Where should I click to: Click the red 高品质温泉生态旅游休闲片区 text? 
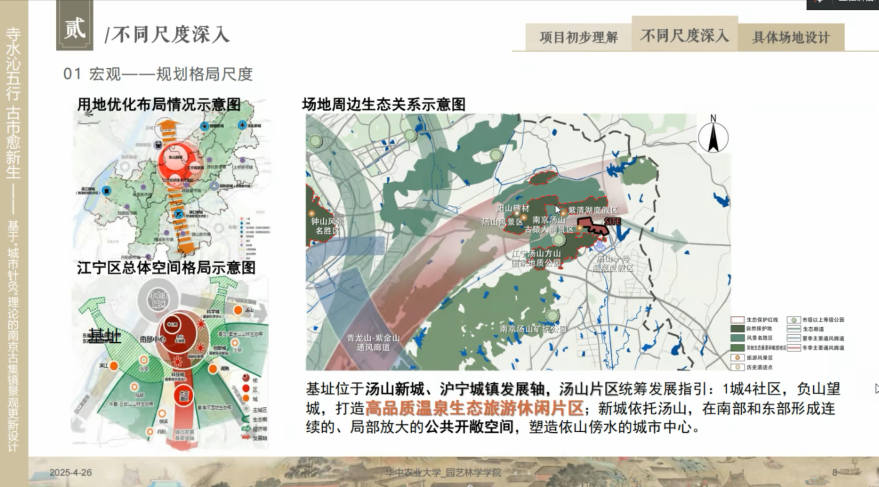pos(477,408)
